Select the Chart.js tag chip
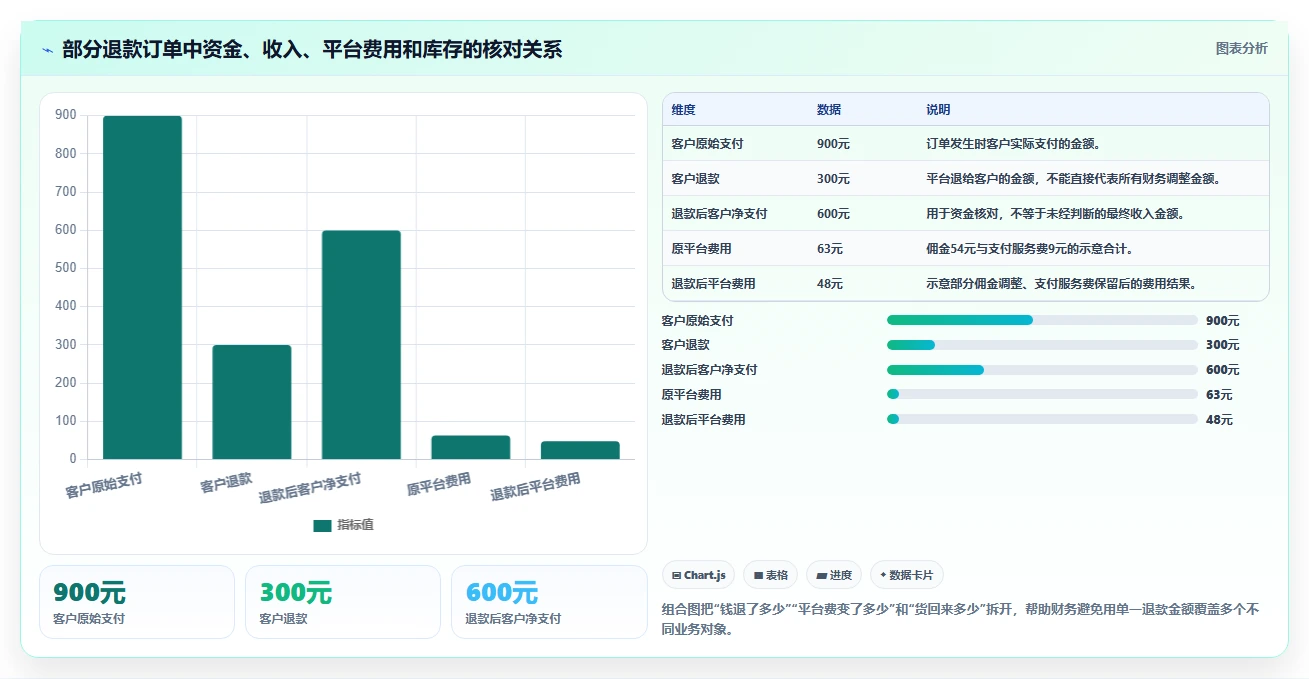This screenshot has height=679, width=1309. (698, 575)
